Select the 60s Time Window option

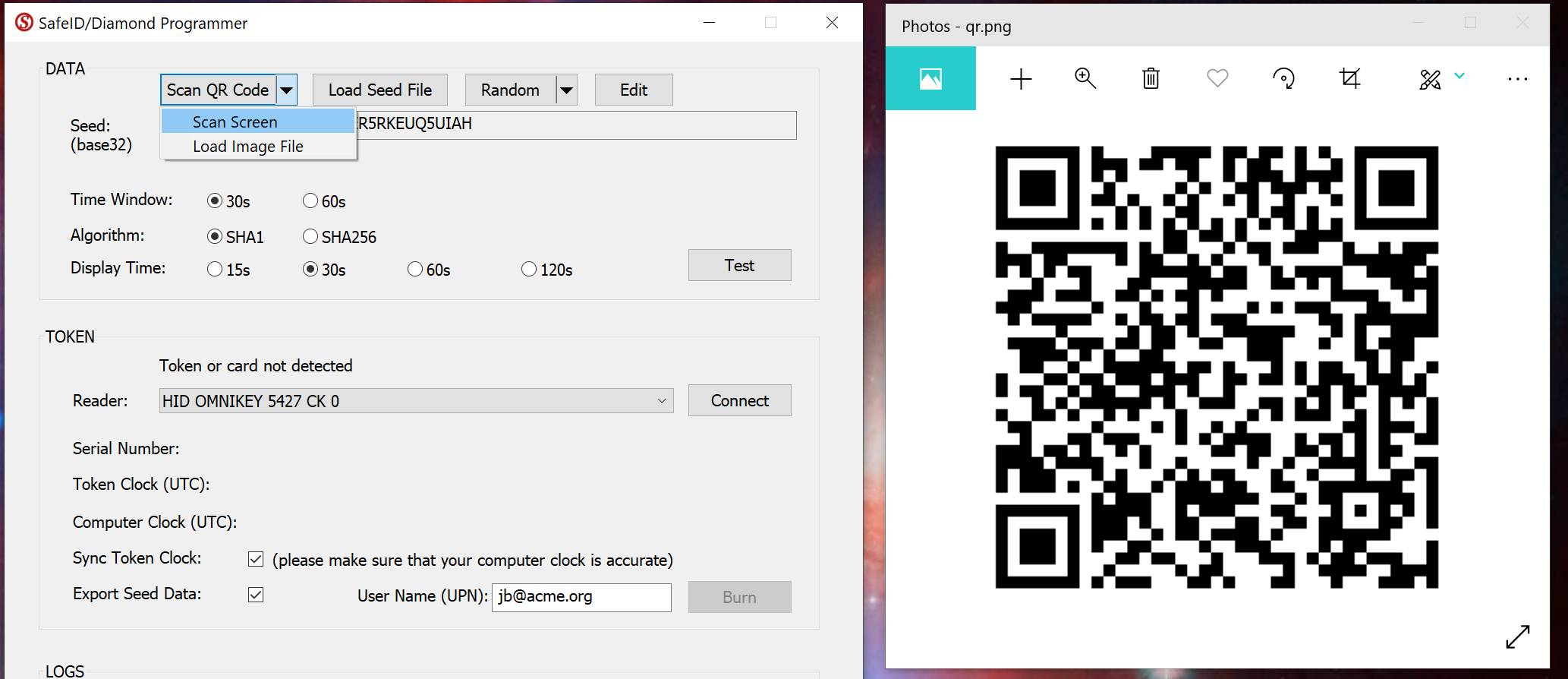coord(310,201)
